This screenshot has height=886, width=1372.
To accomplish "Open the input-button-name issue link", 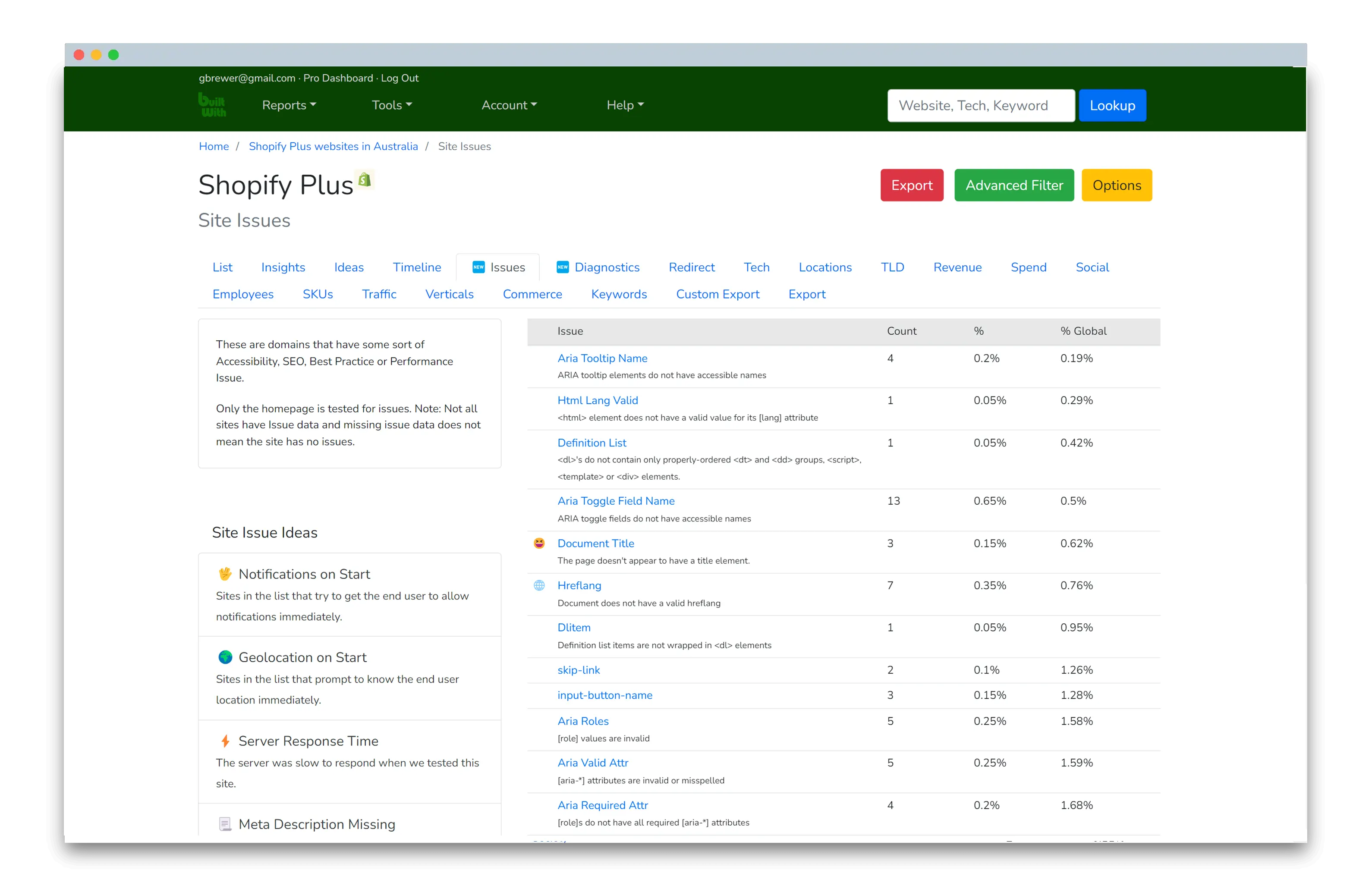I will tap(605, 695).
